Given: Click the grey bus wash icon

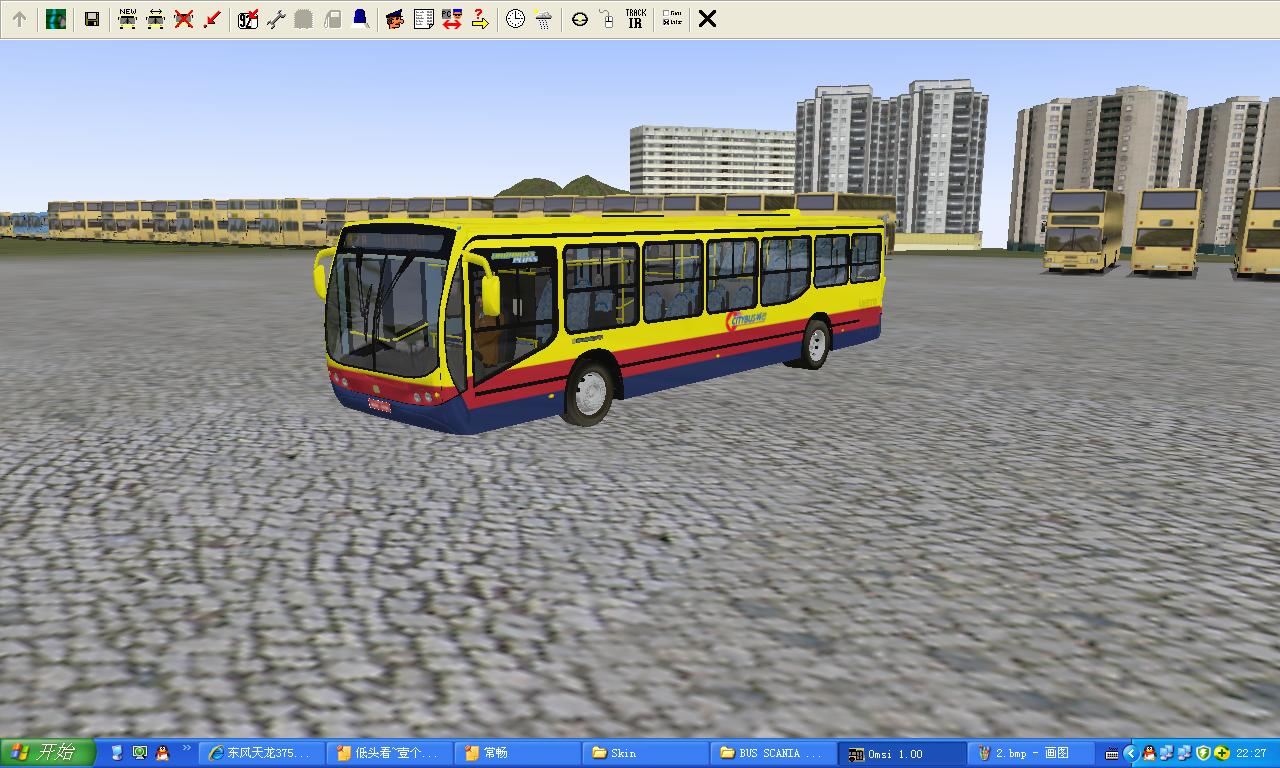Looking at the screenshot, I should click(304, 19).
